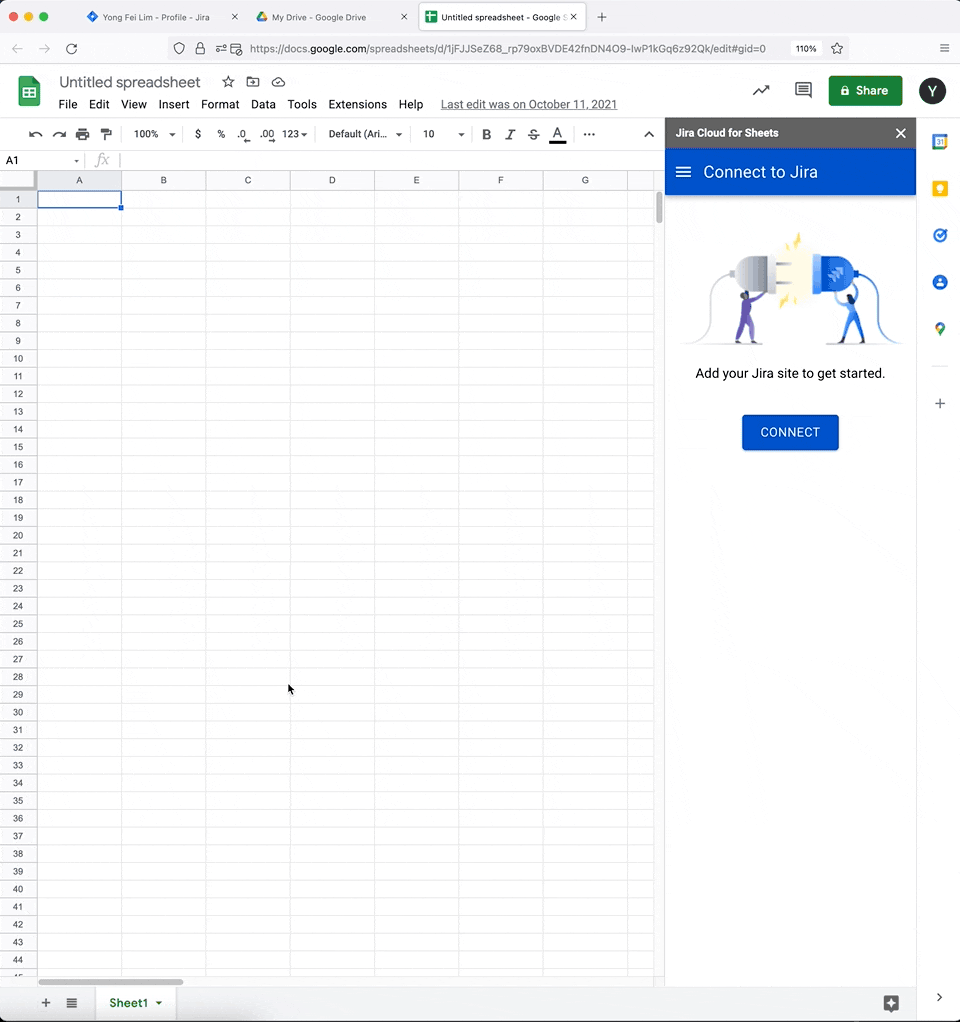The image size is (960, 1022).
Task: Star the Untitled spreadsheet
Action: pos(228,81)
